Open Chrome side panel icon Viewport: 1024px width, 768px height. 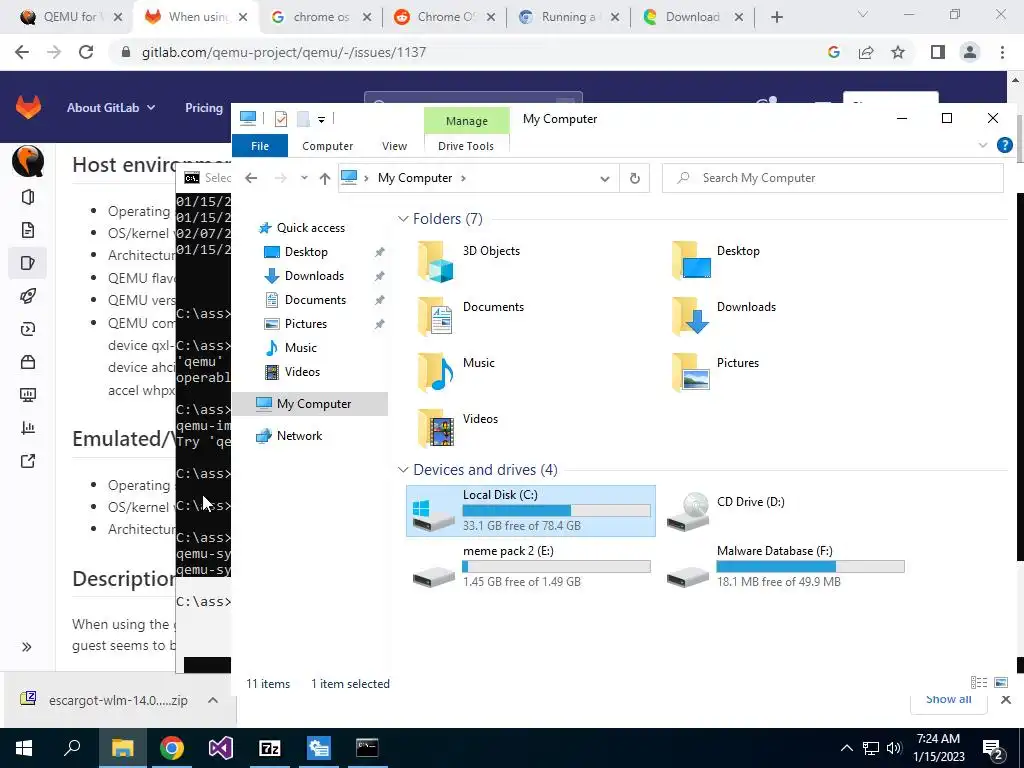pyautogui.click(x=938, y=52)
